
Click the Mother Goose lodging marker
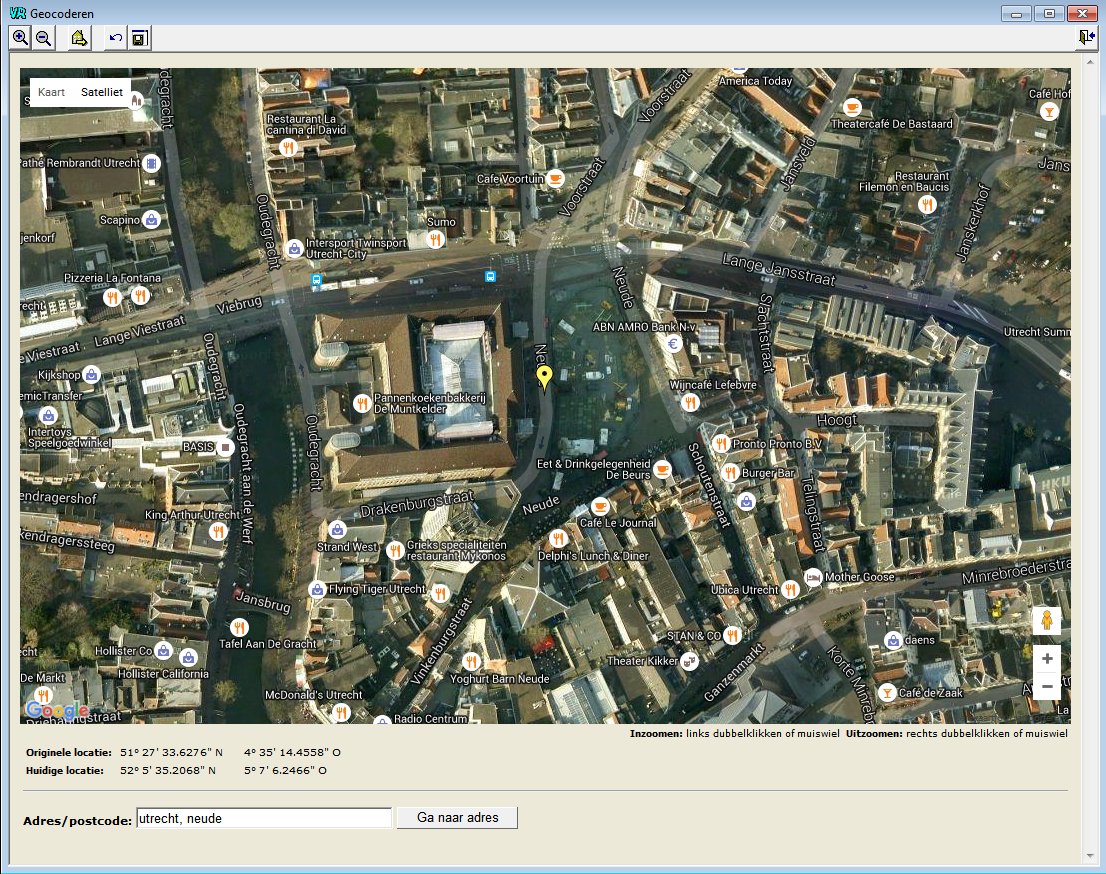click(x=813, y=577)
